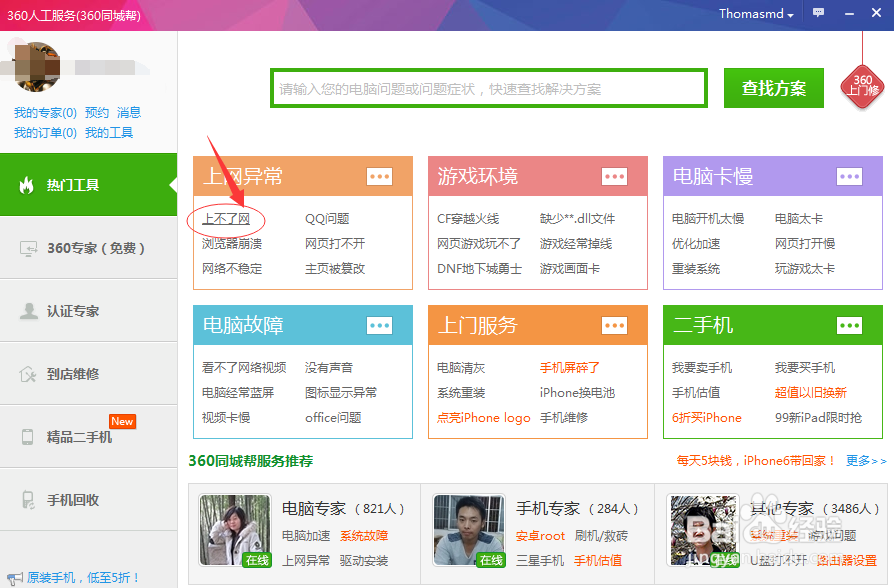Select 电脑清灰 service link

(461, 368)
